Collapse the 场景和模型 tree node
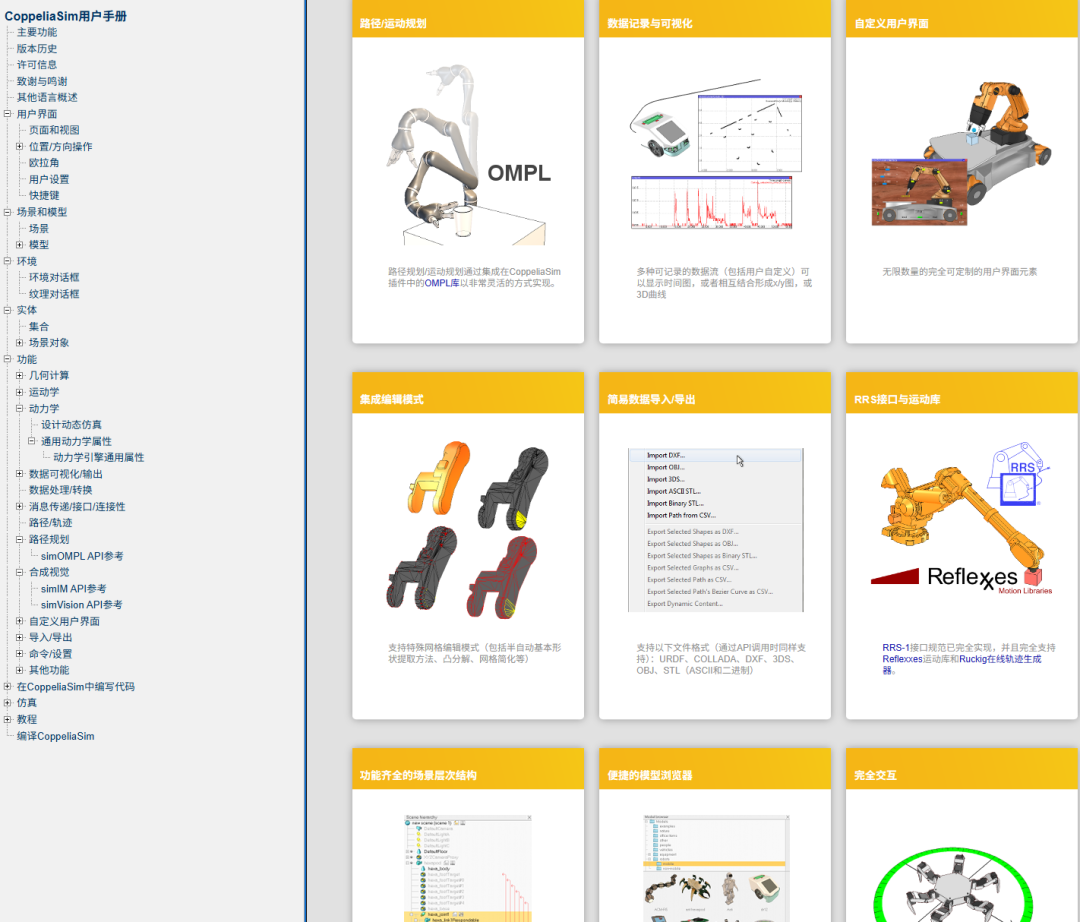Screen dimensions: 1080x922 pyautogui.click(x=8, y=212)
